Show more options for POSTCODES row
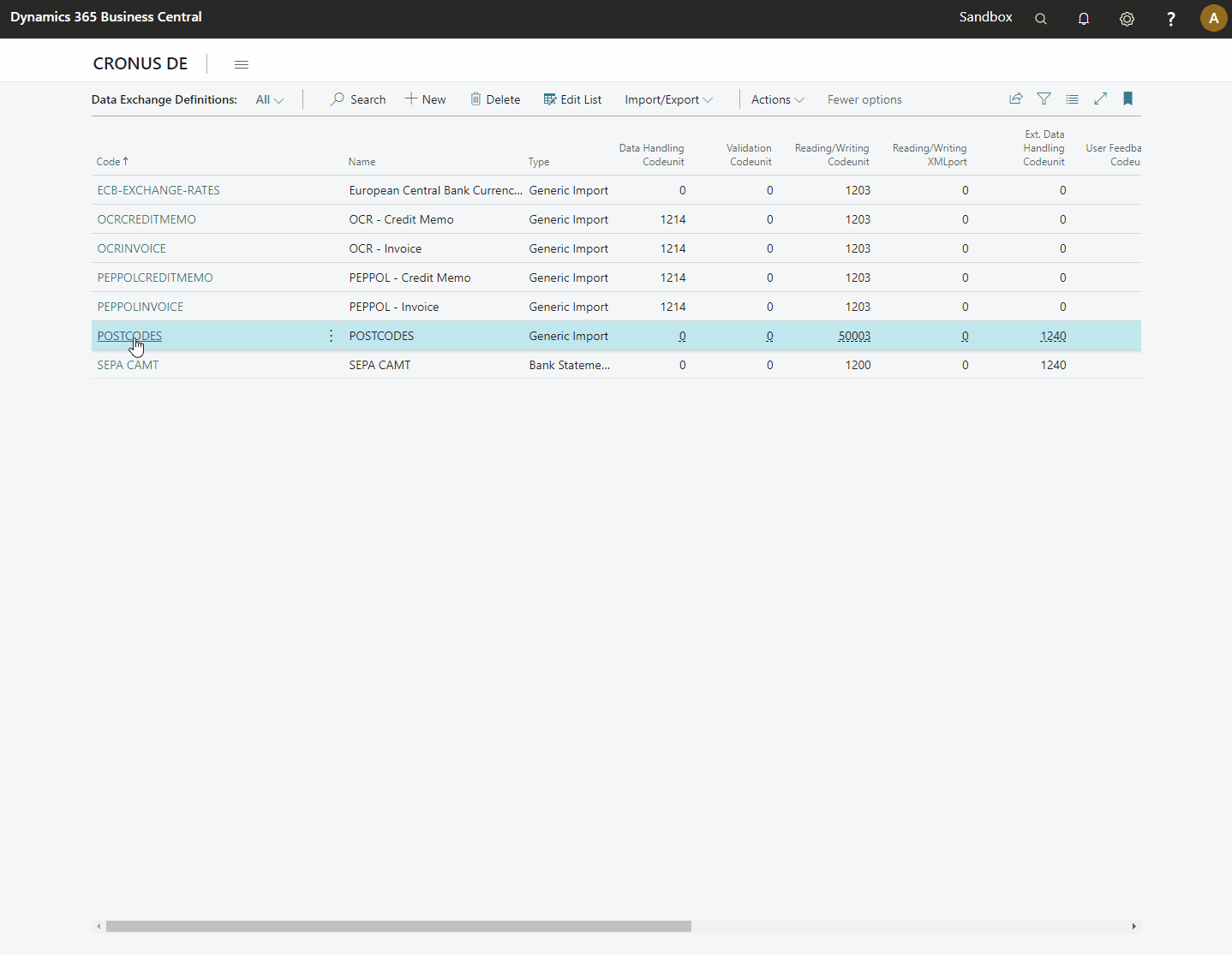The height and width of the screenshot is (955, 1232). (331, 336)
